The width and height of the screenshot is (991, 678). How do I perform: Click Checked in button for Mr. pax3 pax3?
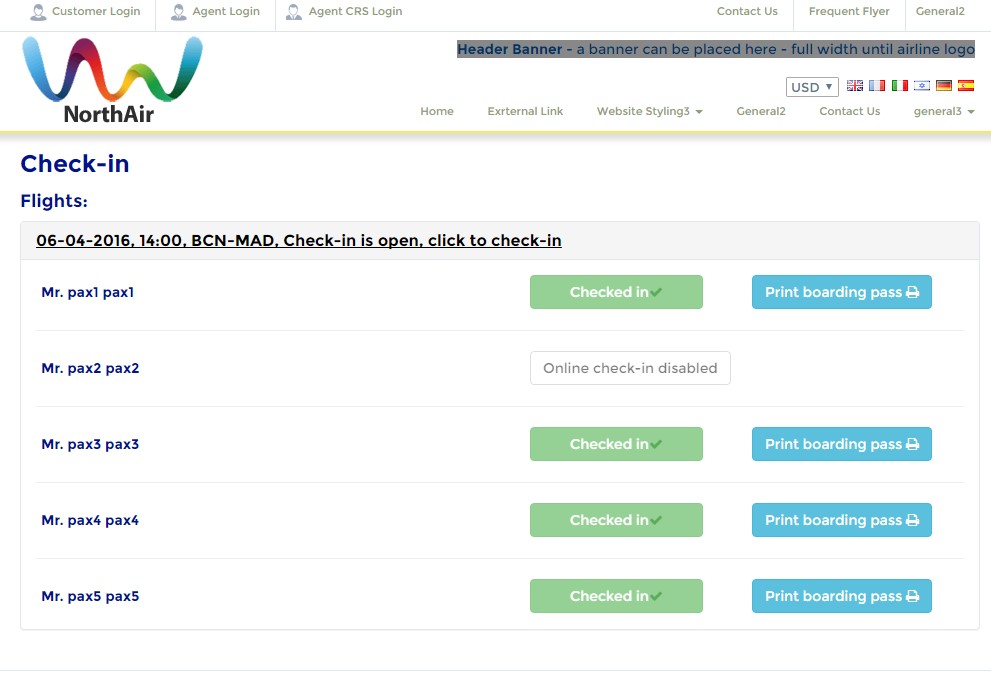point(616,444)
